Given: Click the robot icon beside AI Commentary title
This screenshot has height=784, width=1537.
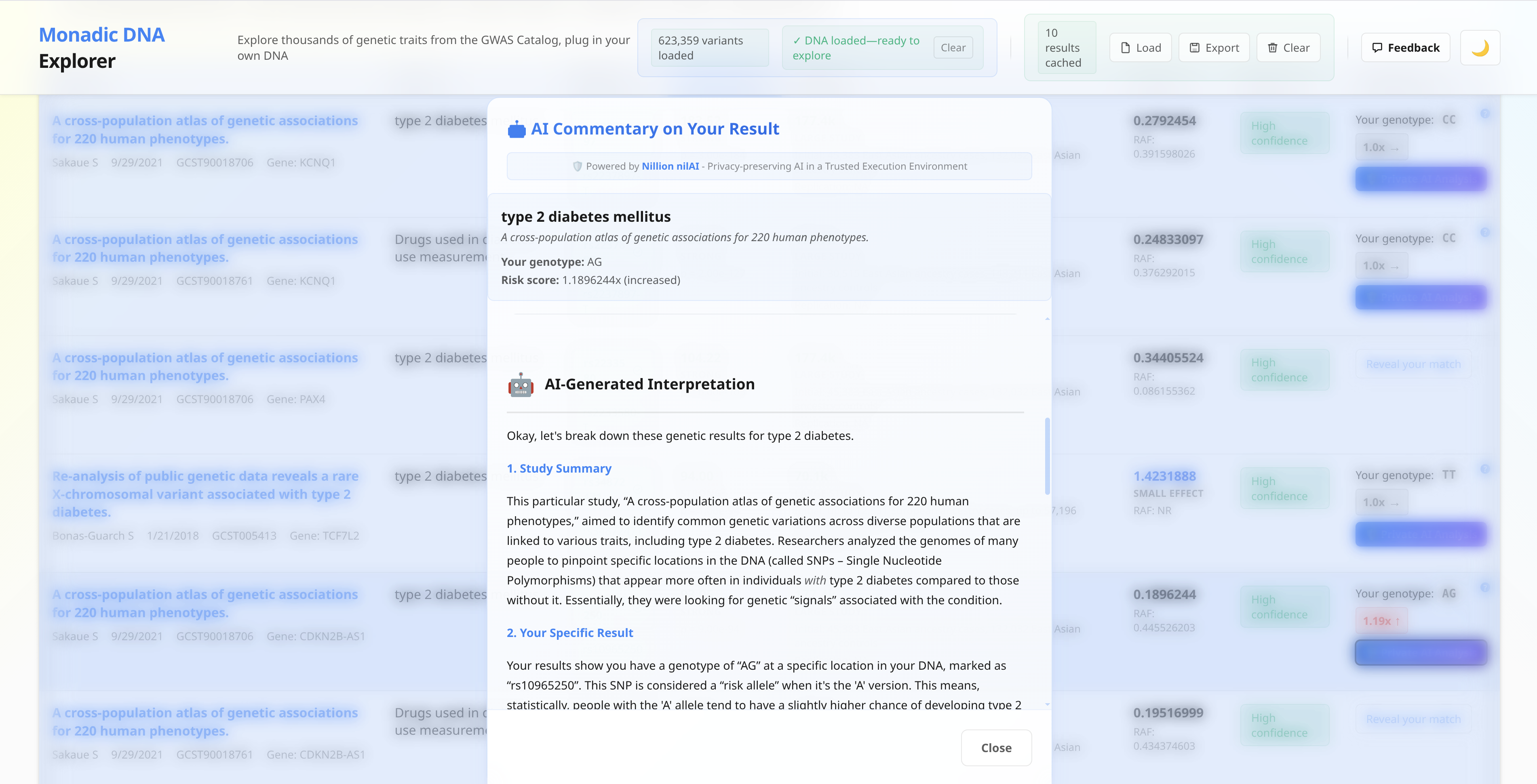Looking at the screenshot, I should point(516,129).
